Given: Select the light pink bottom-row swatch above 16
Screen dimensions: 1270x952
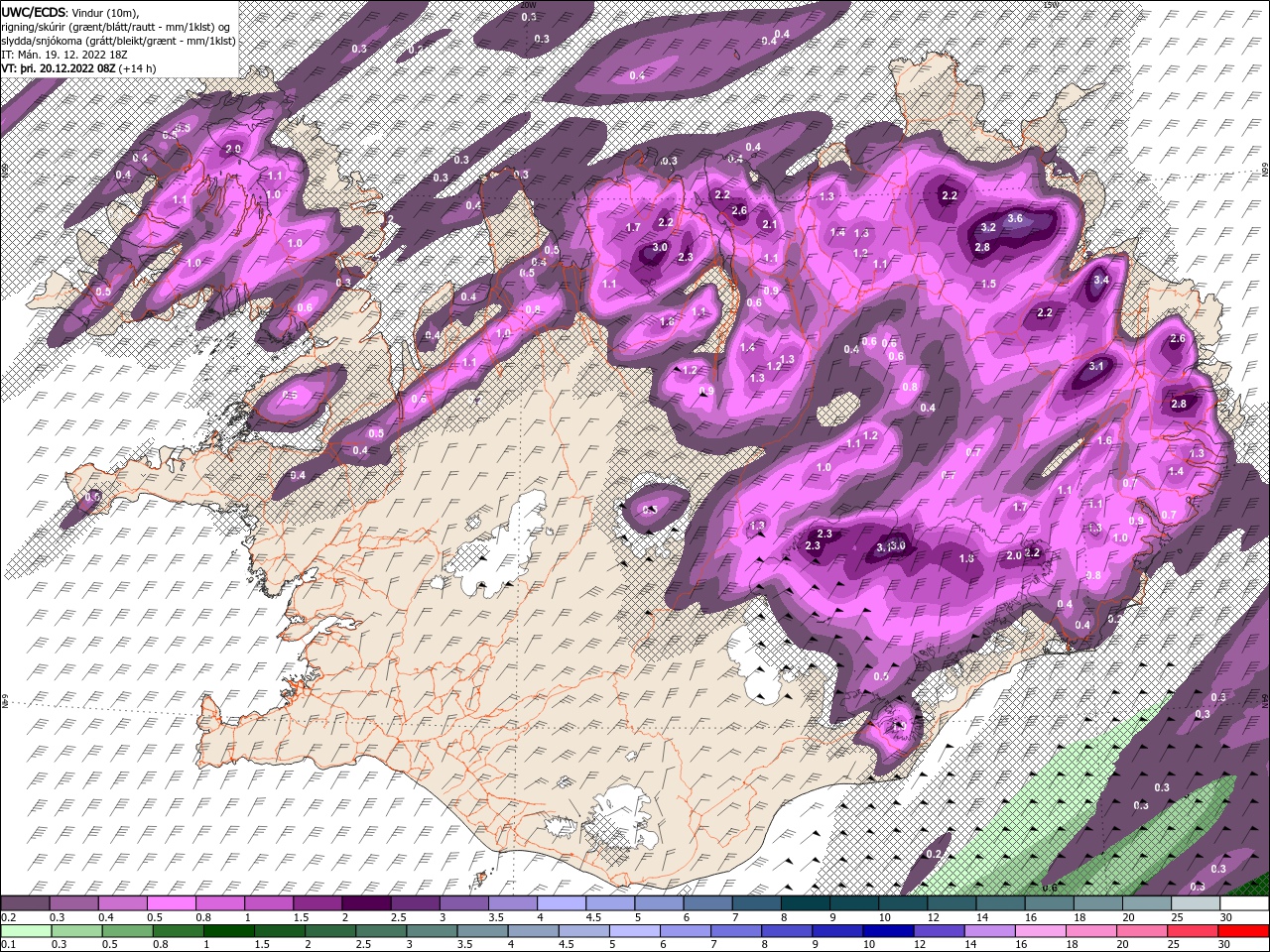Looking at the screenshot, I should pyautogui.click(x=1039, y=931).
